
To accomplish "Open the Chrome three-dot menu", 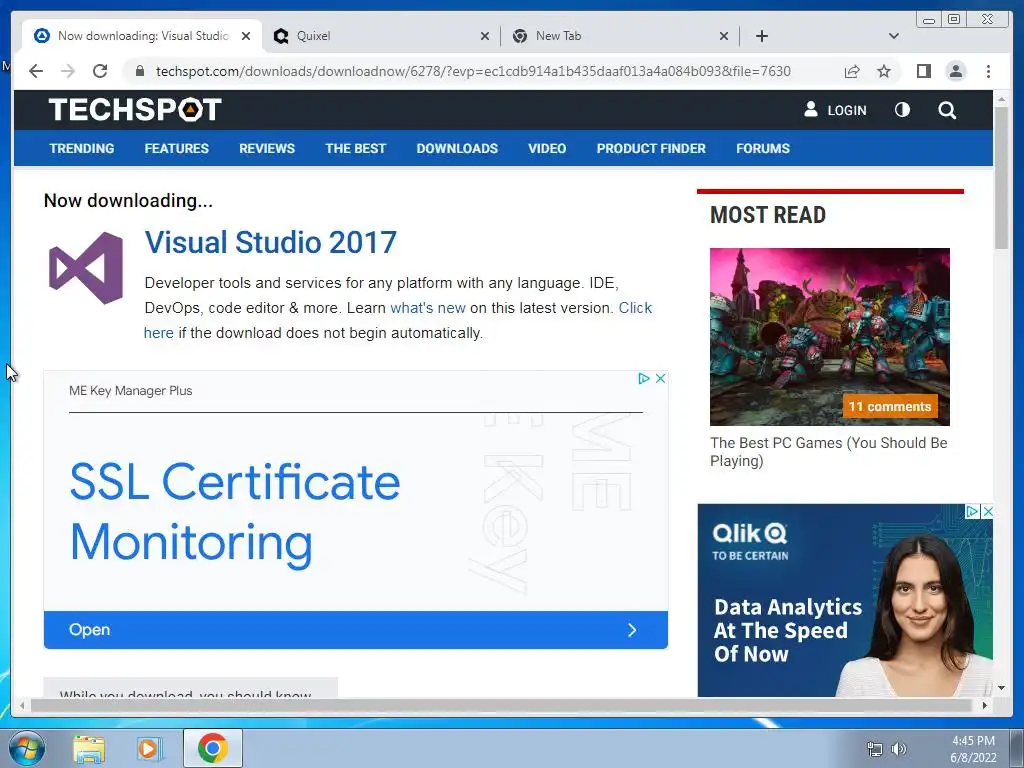I will click(x=988, y=71).
